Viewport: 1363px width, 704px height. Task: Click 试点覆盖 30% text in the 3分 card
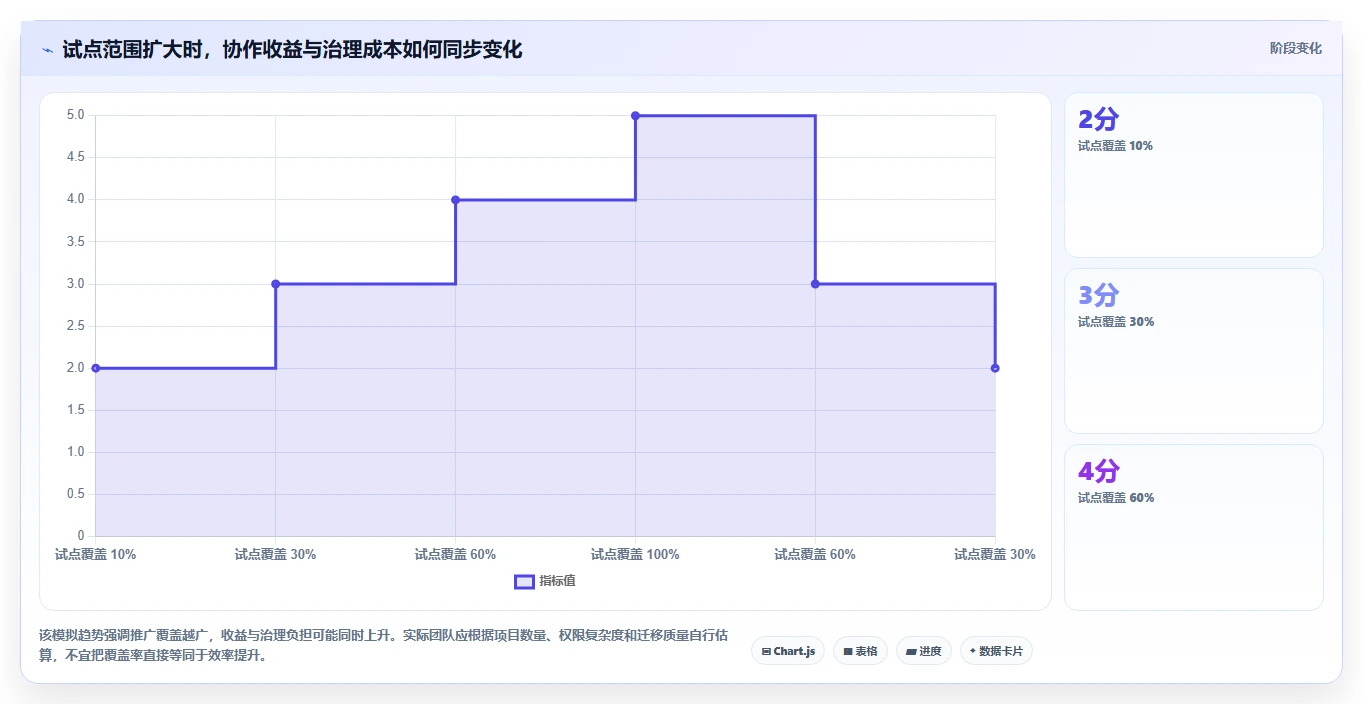(x=1116, y=322)
